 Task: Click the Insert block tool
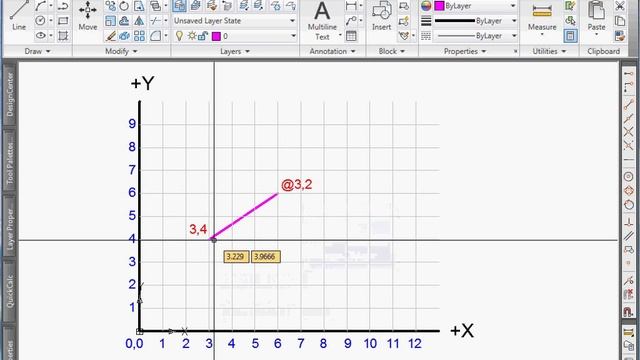pos(382,16)
